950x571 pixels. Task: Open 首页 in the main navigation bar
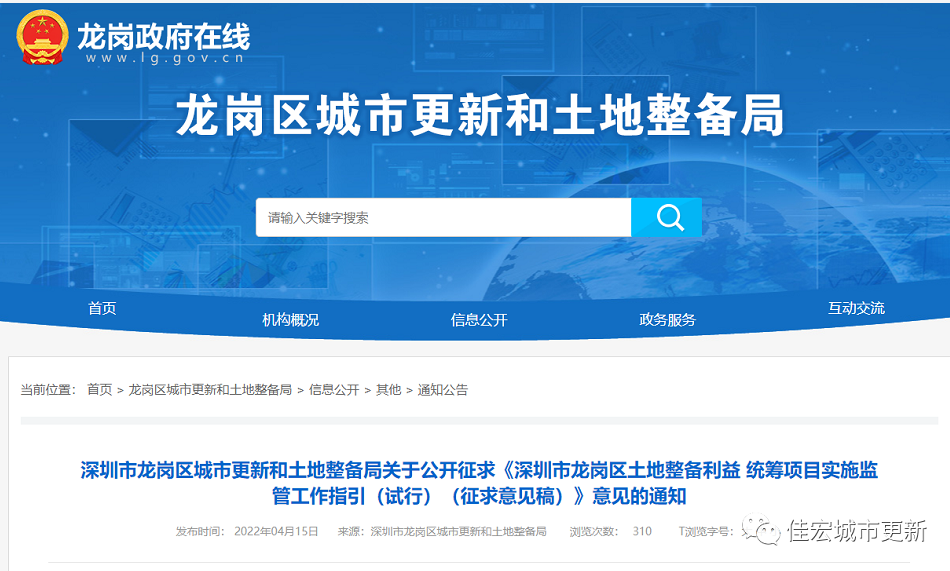tap(102, 308)
